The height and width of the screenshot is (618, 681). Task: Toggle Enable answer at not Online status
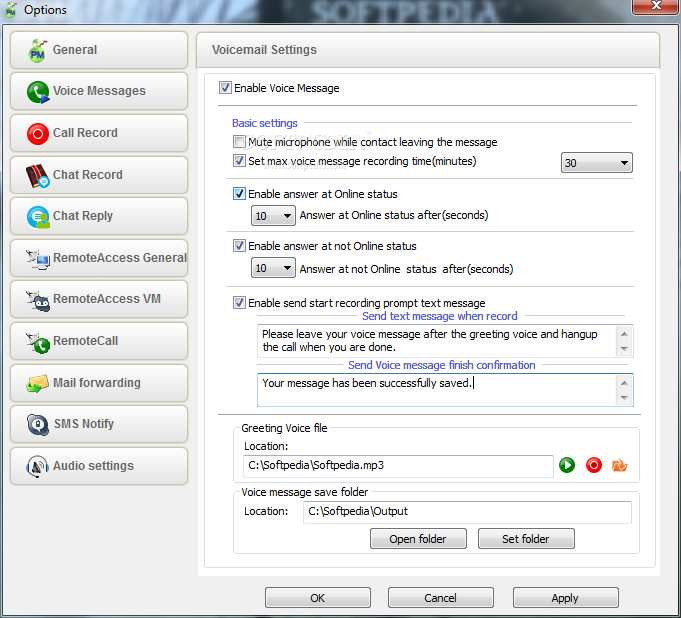pos(239,246)
